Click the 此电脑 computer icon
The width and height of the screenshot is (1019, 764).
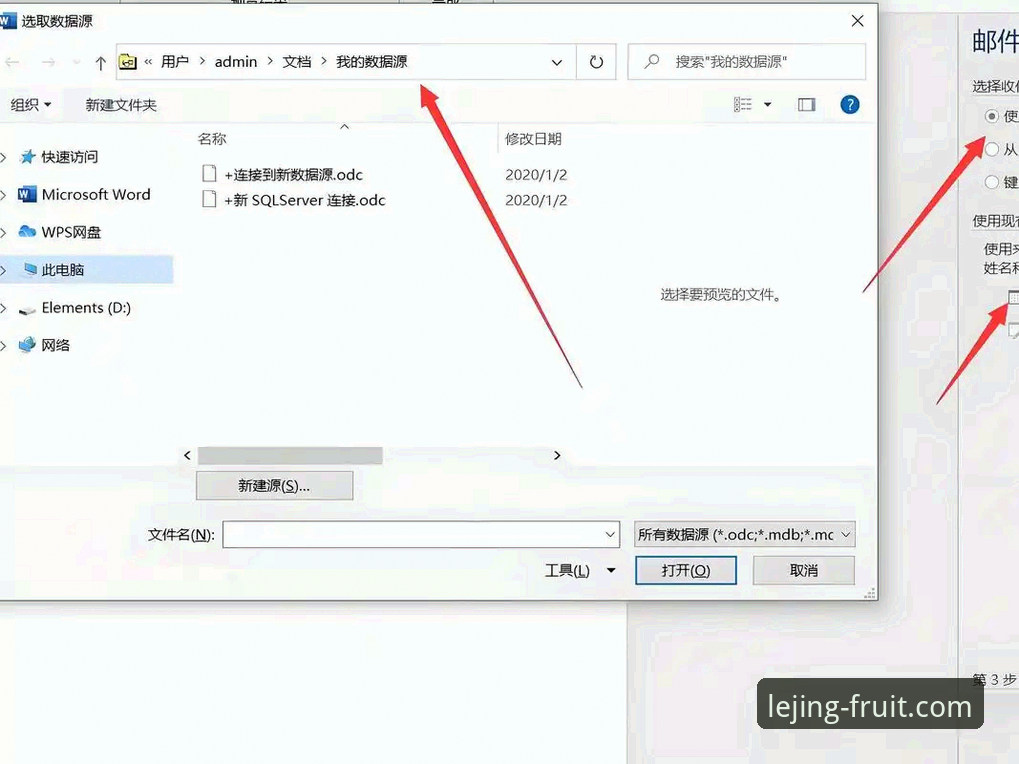point(30,269)
